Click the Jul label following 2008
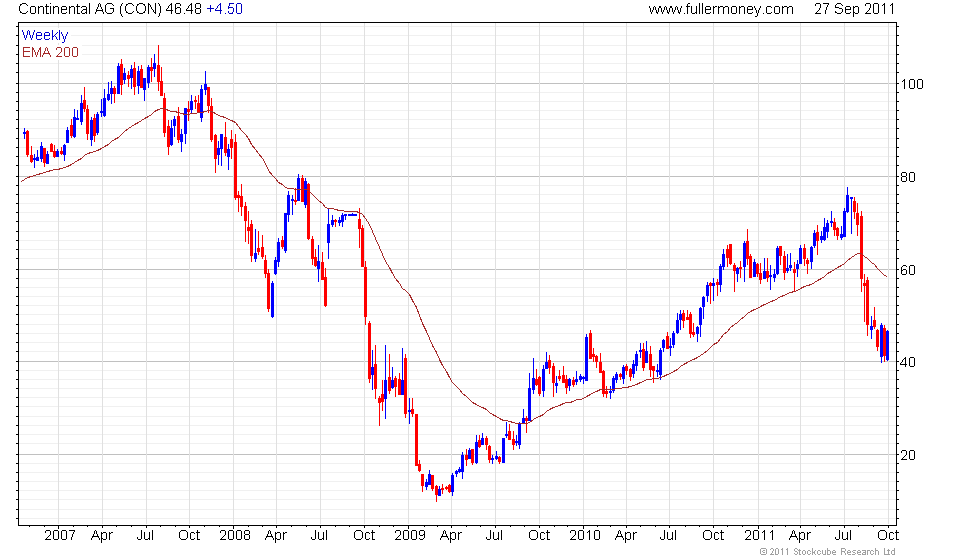Viewport: 980px width, 560px height. pyautogui.click(x=319, y=535)
